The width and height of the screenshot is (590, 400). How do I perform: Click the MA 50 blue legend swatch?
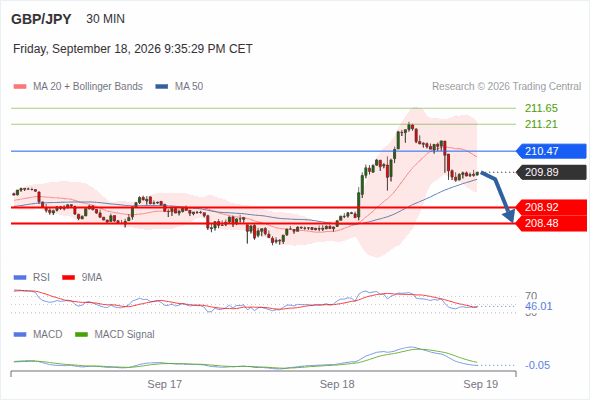point(161,87)
